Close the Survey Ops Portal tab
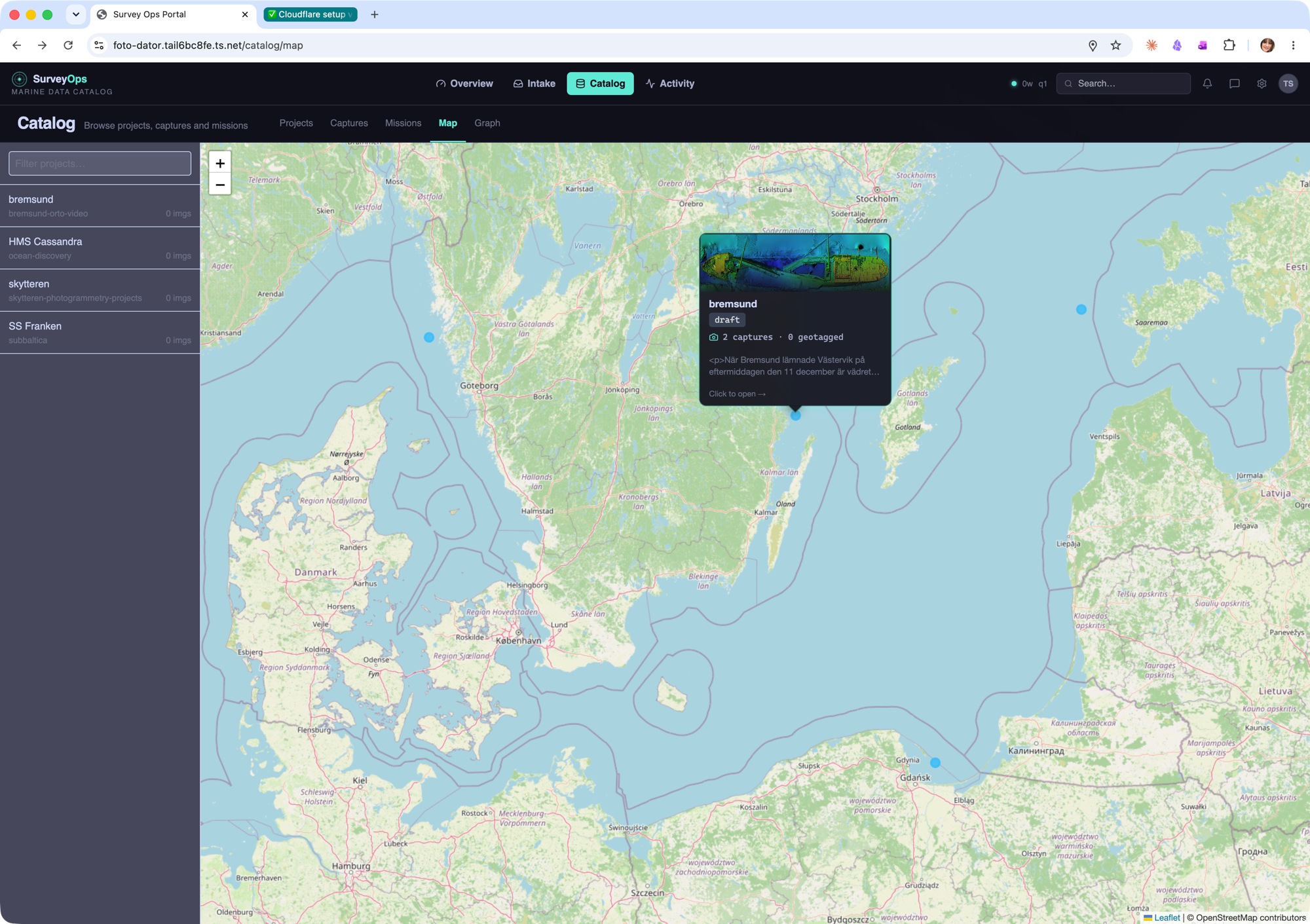Image resolution: width=1310 pixels, height=924 pixels. tap(245, 14)
